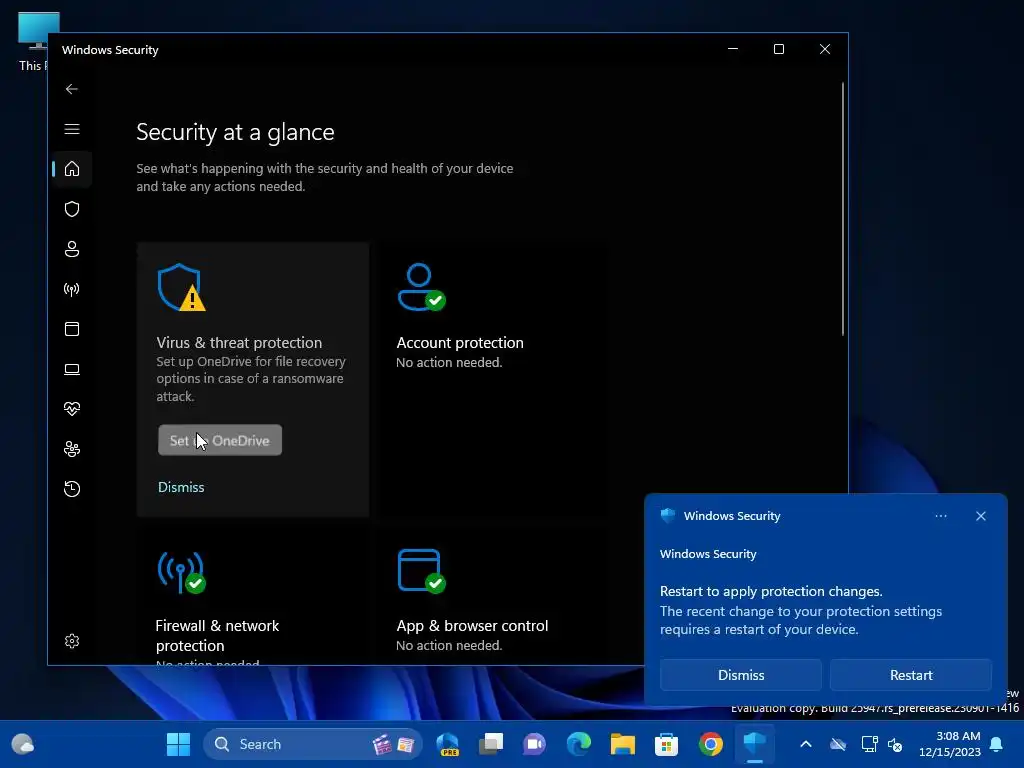This screenshot has width=1024, height=768.
Task: Click the App & browser control tile icon
Action: pos(421,571)
